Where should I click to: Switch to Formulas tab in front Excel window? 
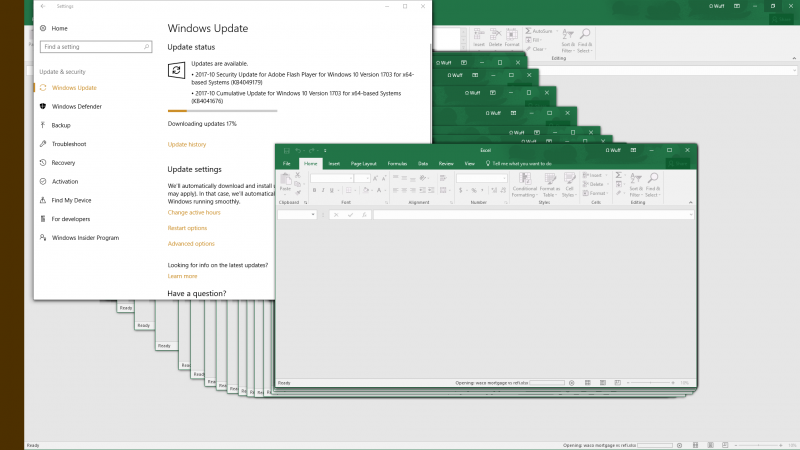397,163
